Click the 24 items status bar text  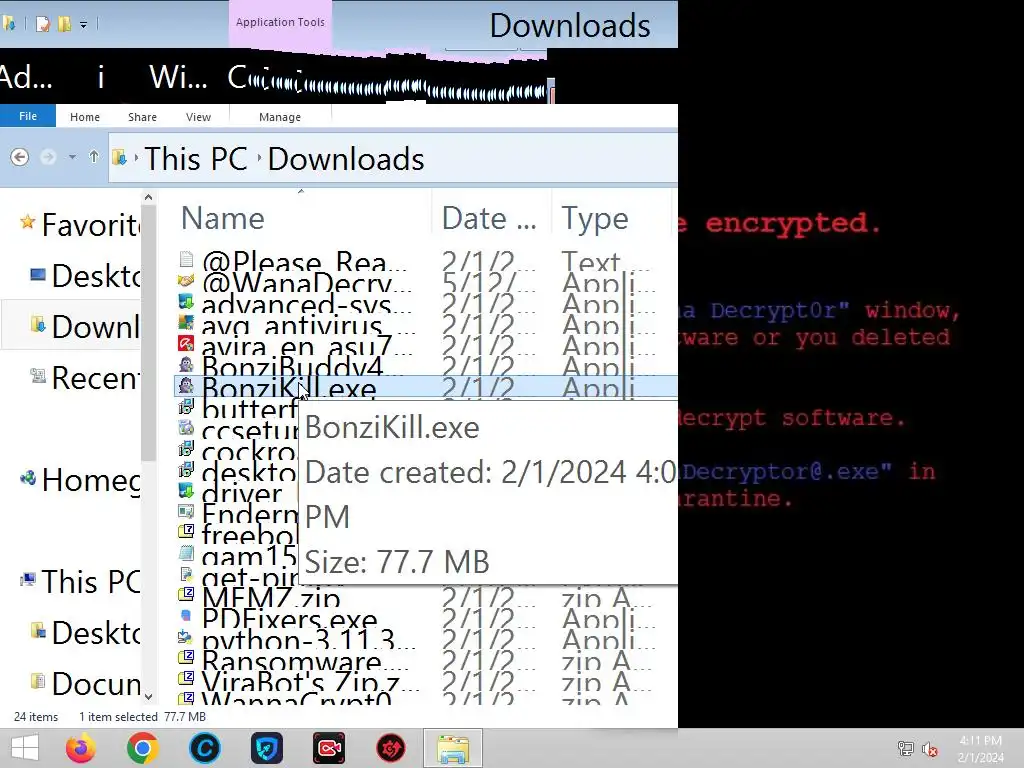pyautogui.click(x=36, y=717)
